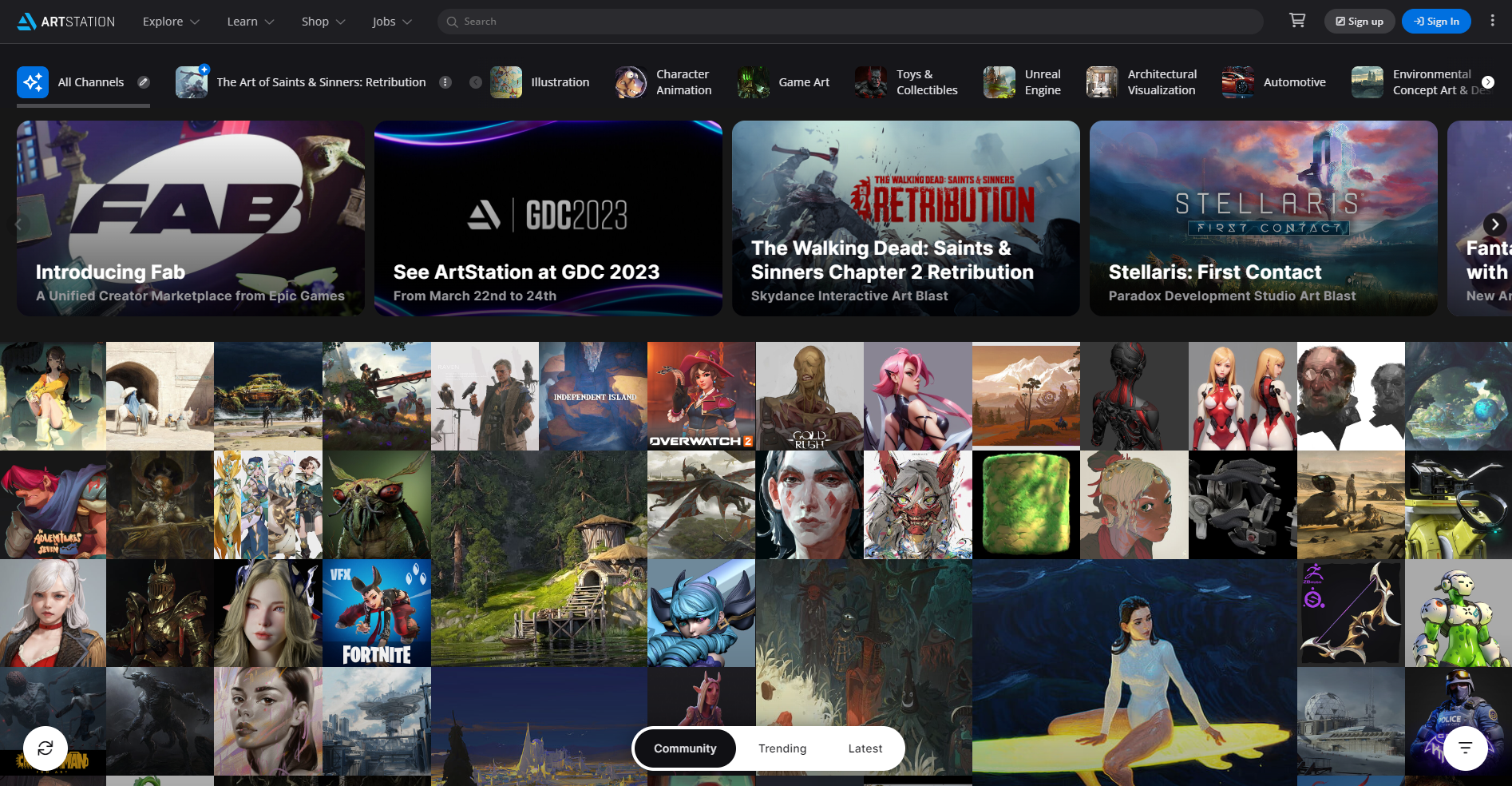Switch feed to Latest
This screenshot has width=1512, height=786.
pos(865,748)
